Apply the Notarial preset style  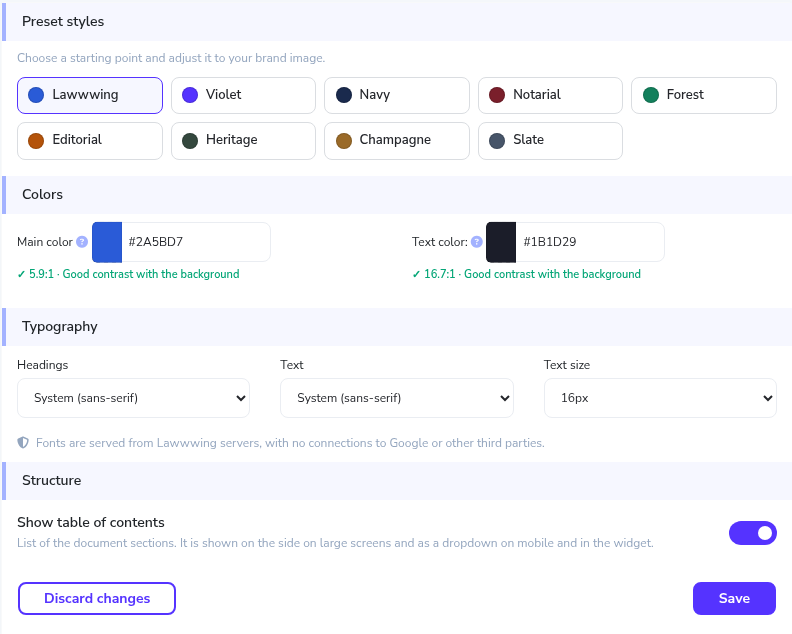[x=550, y=95]
